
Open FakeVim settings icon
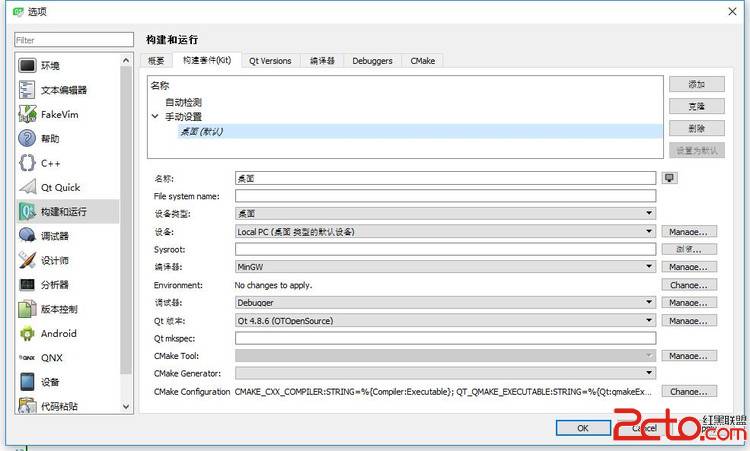tap(27, 114)
